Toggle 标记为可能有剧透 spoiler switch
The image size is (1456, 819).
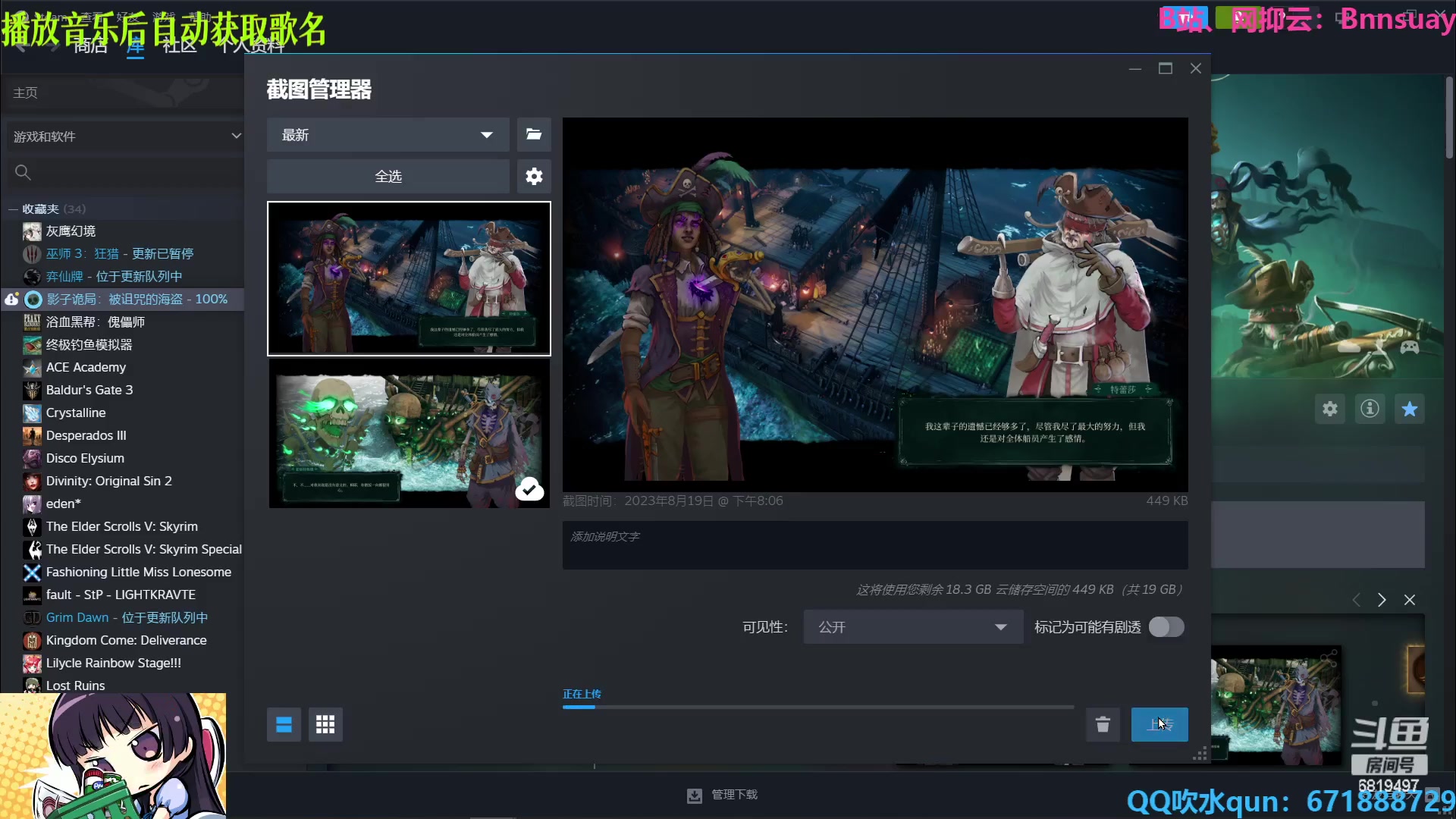[1166, 627]
